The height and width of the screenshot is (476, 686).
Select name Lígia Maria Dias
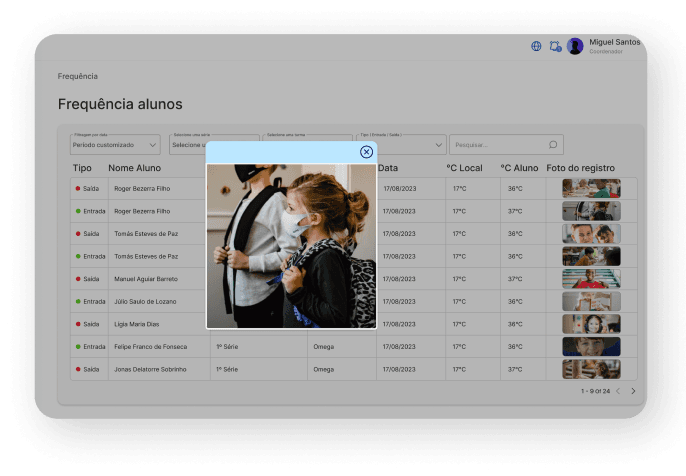[x=136, y=324]
